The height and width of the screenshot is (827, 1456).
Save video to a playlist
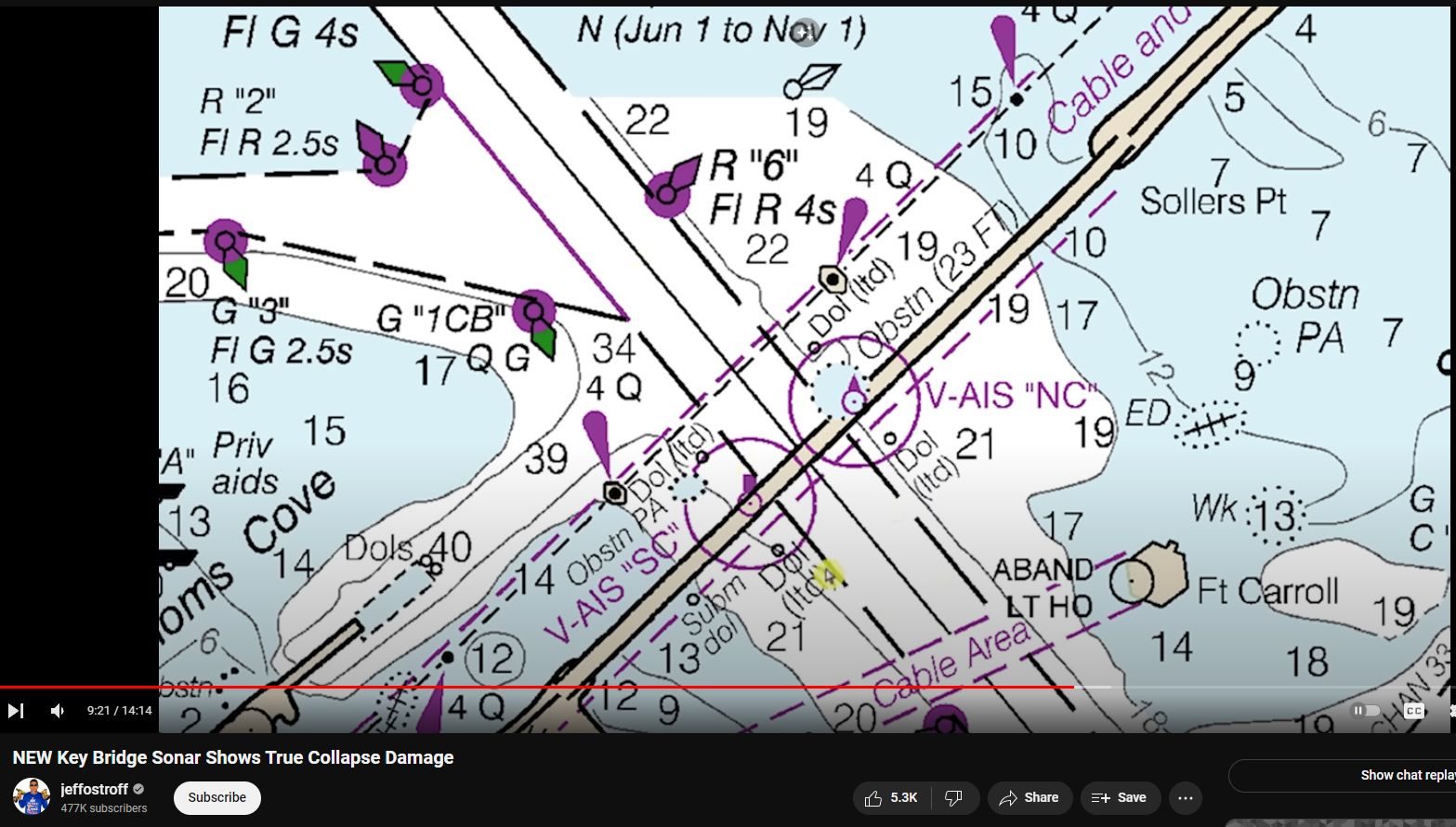(1120, 798)
